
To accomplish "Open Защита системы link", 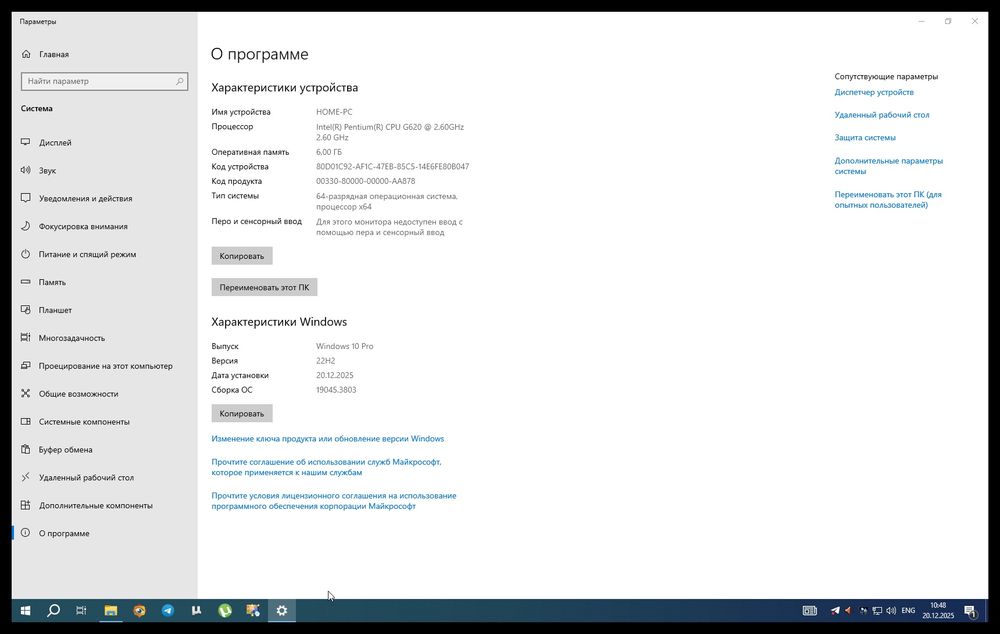I will 865,138.
